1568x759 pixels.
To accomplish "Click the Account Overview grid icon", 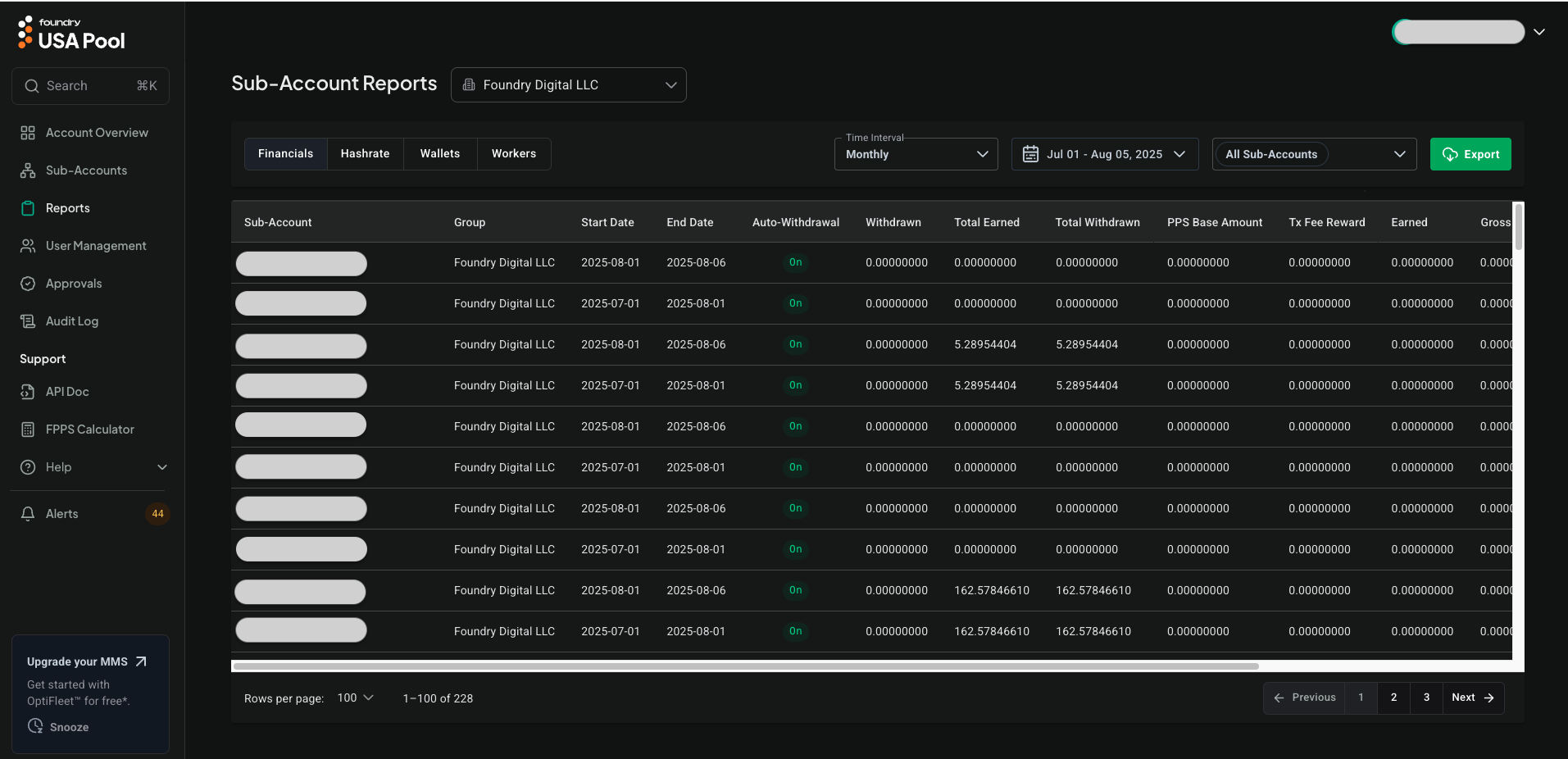I will 28,133.
